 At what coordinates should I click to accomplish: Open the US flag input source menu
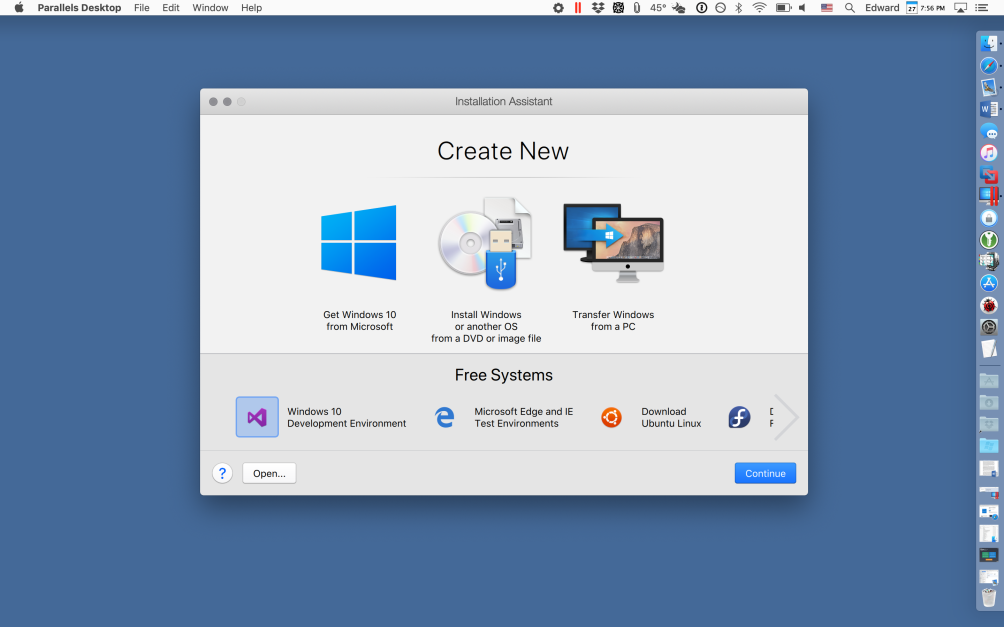click(x=827, y=8)
